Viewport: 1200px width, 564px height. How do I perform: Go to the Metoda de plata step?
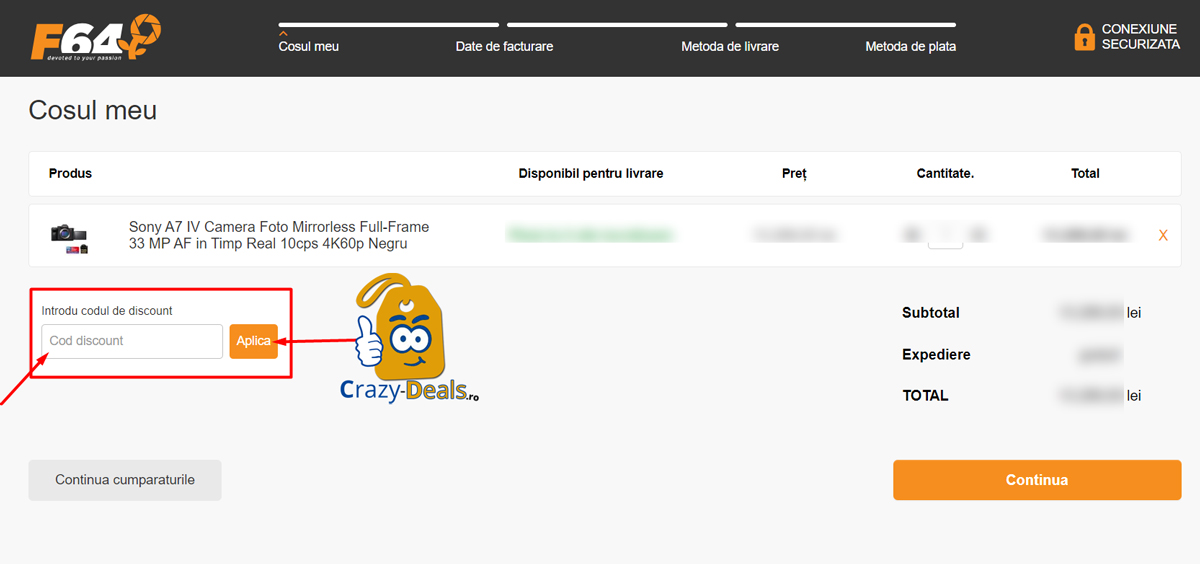(910, 46)
